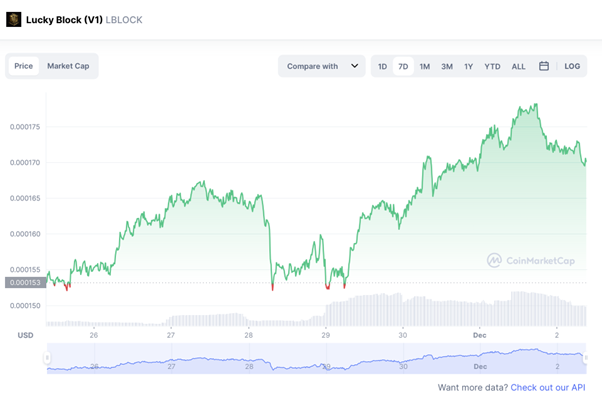Click the mini overview chart navigator
Viewport: 602px width, 399px height.
click(316, 358)
